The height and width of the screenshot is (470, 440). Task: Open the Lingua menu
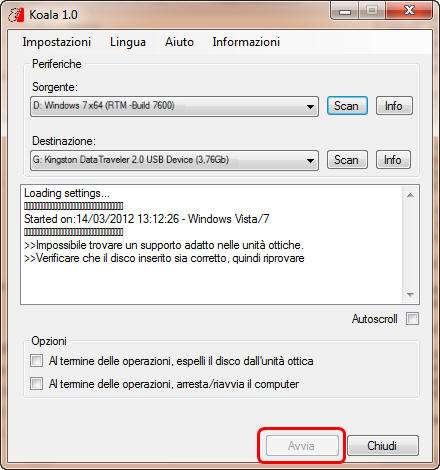[x=128, y=42]
